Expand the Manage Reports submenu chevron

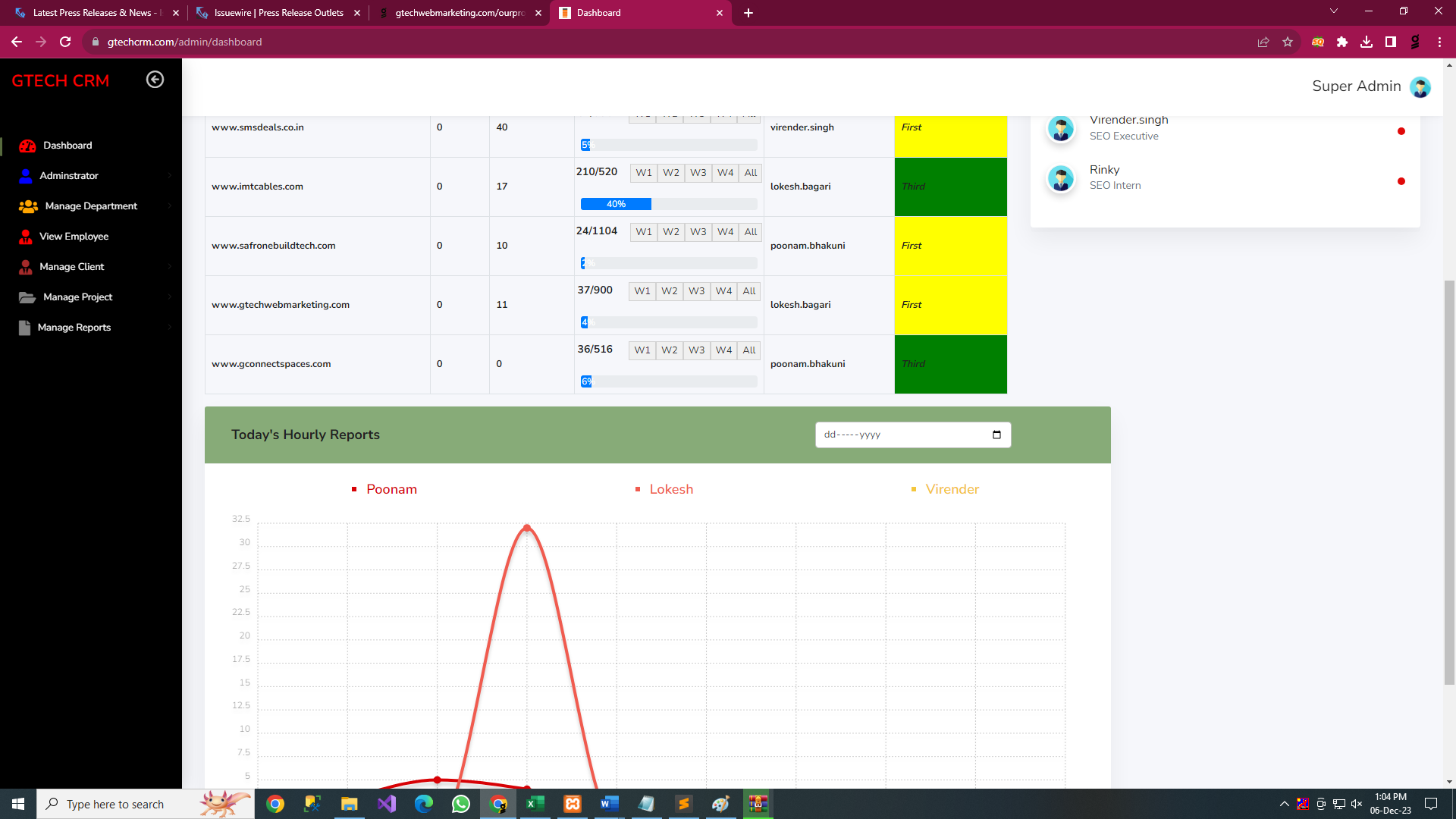(169, 327)
